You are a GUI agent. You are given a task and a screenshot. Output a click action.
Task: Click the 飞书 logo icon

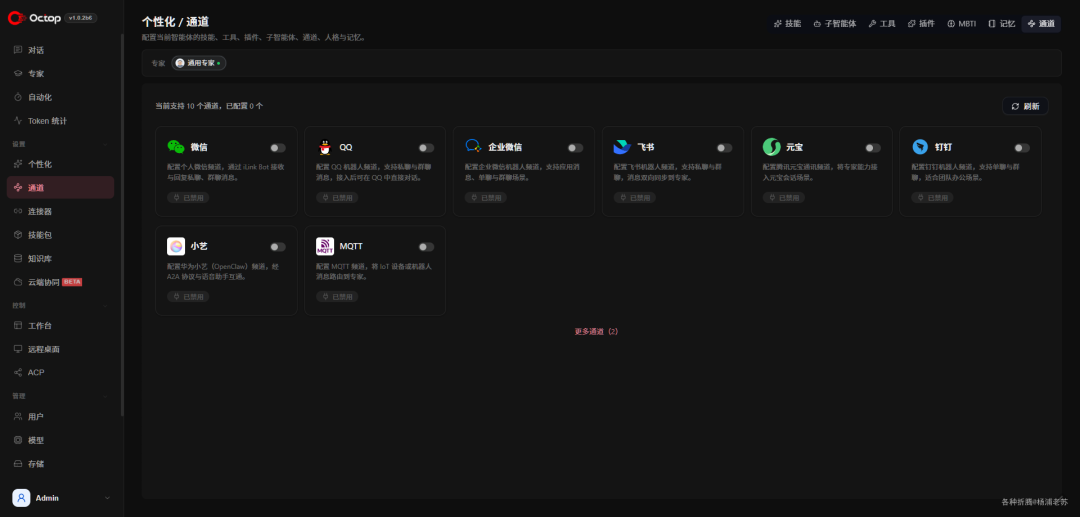[622, 147]
